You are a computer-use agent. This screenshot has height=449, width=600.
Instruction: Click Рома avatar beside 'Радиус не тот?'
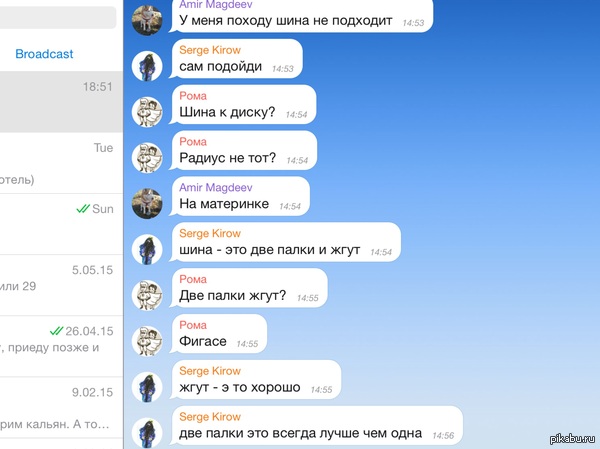tap(147, 158)
